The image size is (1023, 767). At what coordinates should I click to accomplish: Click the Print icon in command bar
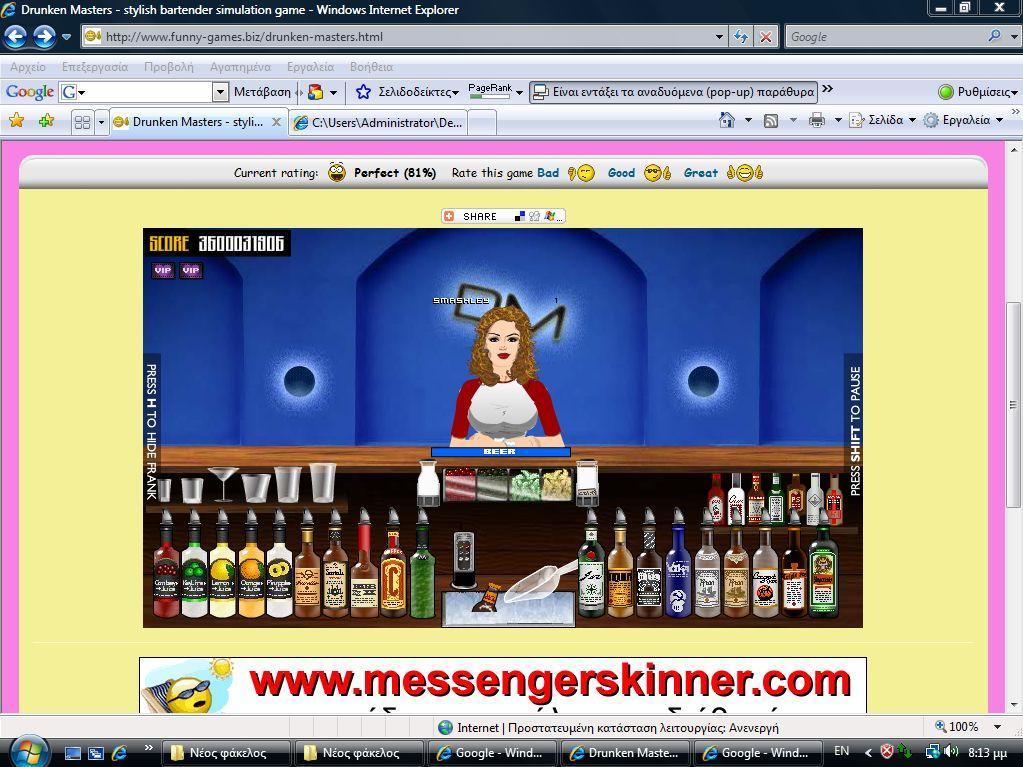click(816, 120)
